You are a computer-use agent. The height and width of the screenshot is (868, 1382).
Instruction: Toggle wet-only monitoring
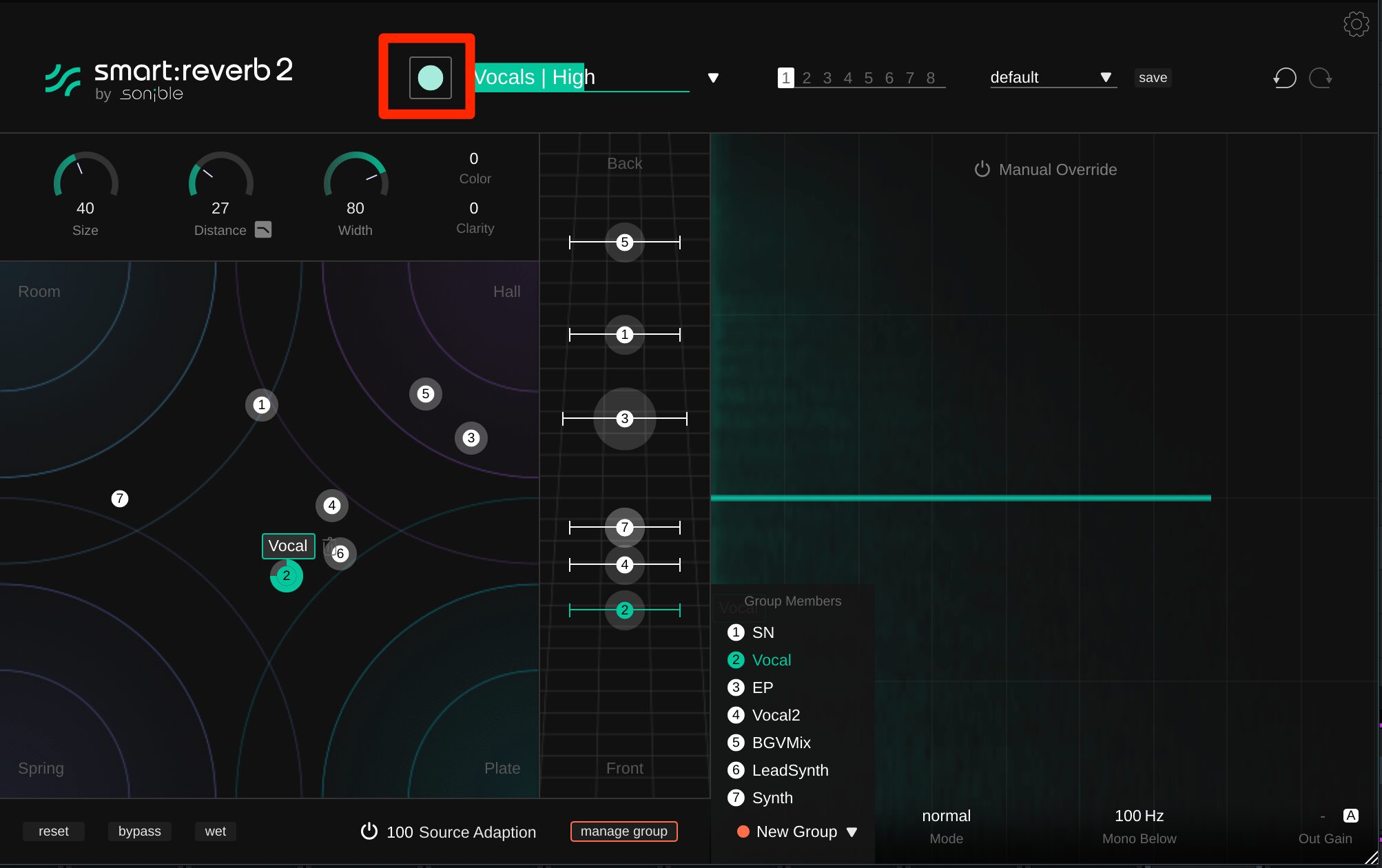pos(215,831)
